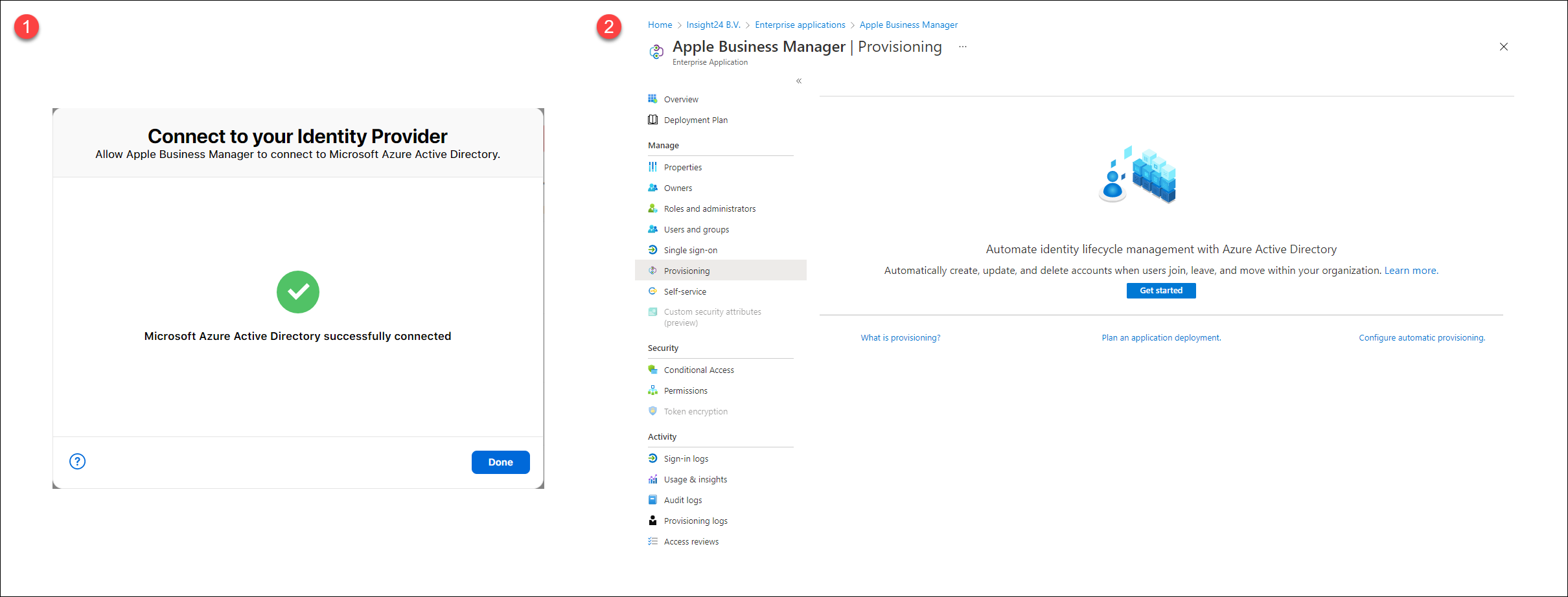Select the Provisioning menu item
Image resolution: width=1568 pixels, height=597 pixels.
tap(721, 271)
